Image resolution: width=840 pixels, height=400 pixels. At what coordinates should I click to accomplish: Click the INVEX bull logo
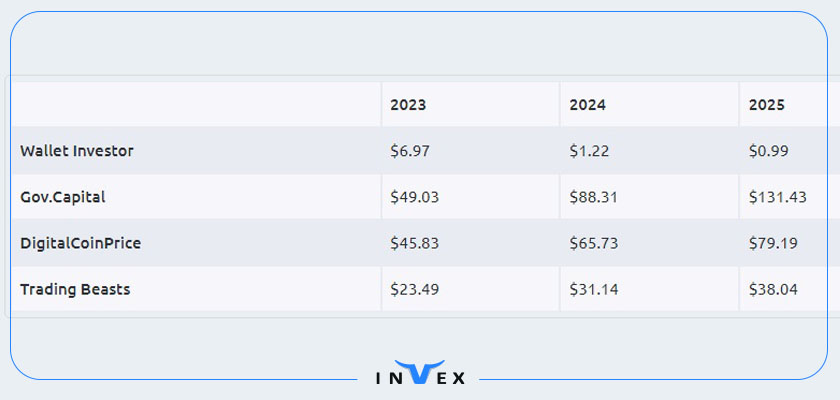tap(420, 372)
